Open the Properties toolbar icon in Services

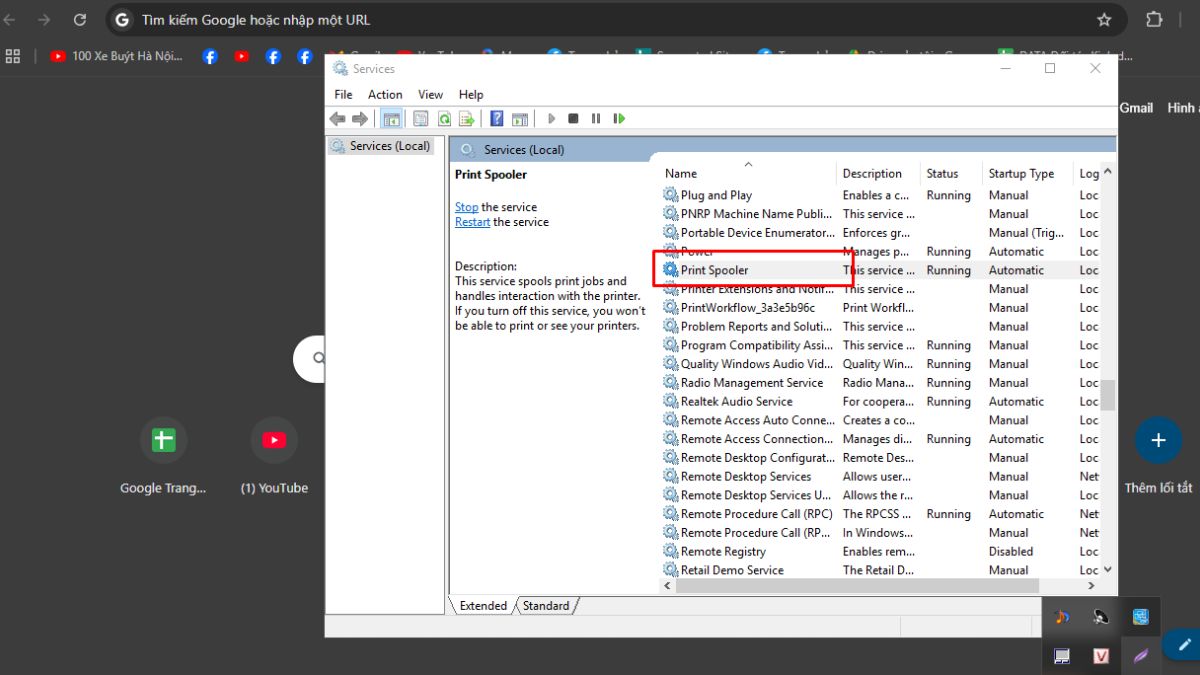pyautogui.click(x=421, y=119)
